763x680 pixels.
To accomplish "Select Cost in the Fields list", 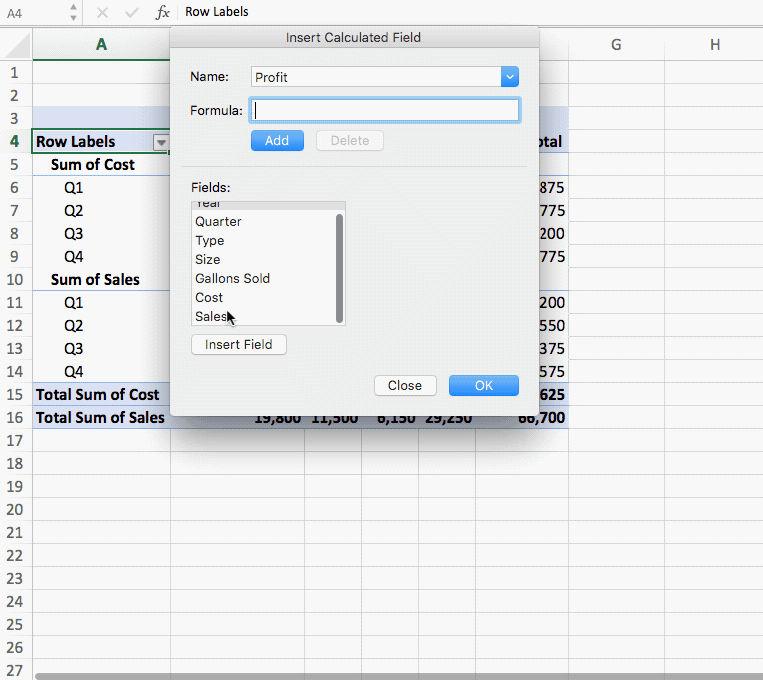I will point(209,298).
